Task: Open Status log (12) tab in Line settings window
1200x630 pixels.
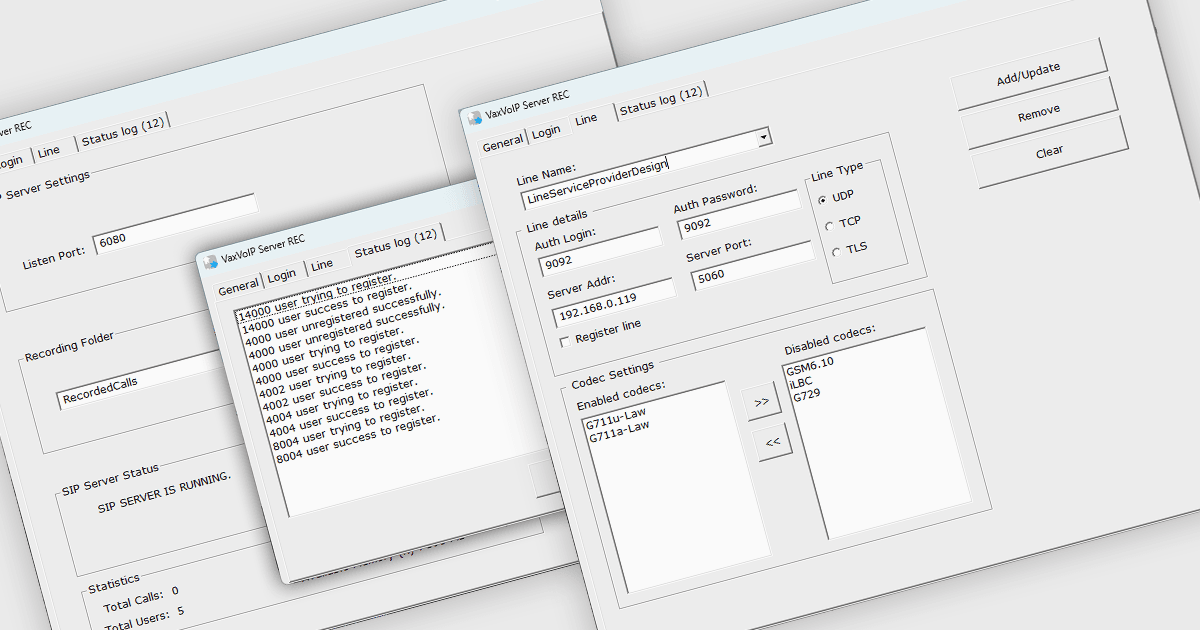Action: 660,102
